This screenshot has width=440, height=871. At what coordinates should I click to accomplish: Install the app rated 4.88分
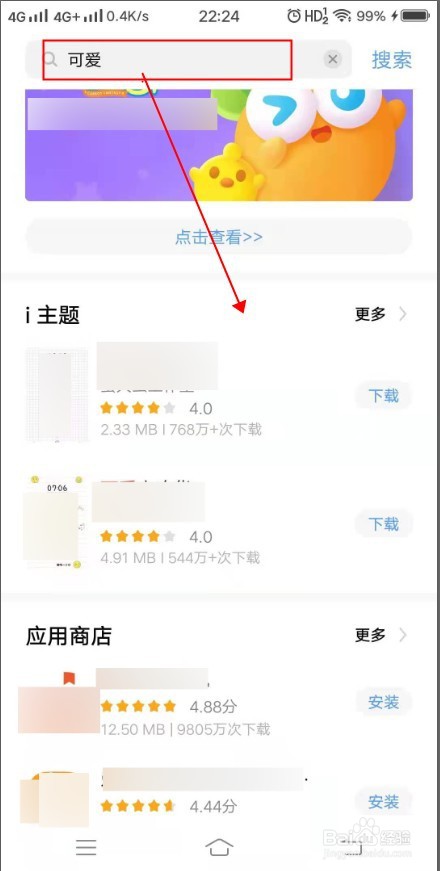pos(383,702)
